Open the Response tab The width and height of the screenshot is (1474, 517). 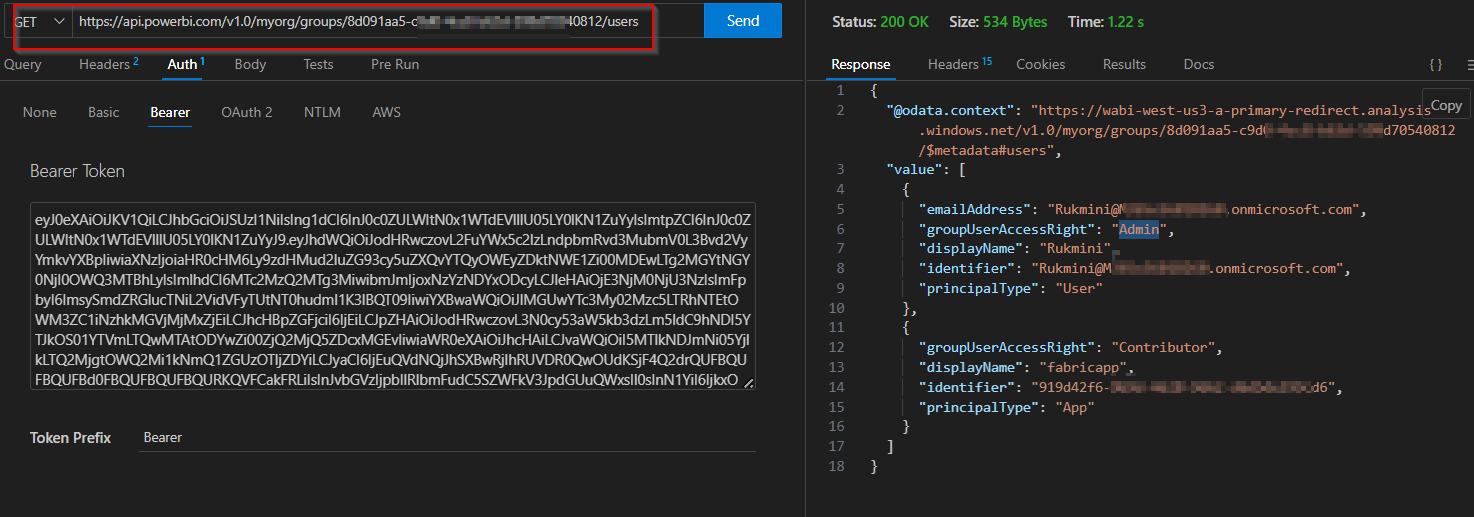click(860, 64)
